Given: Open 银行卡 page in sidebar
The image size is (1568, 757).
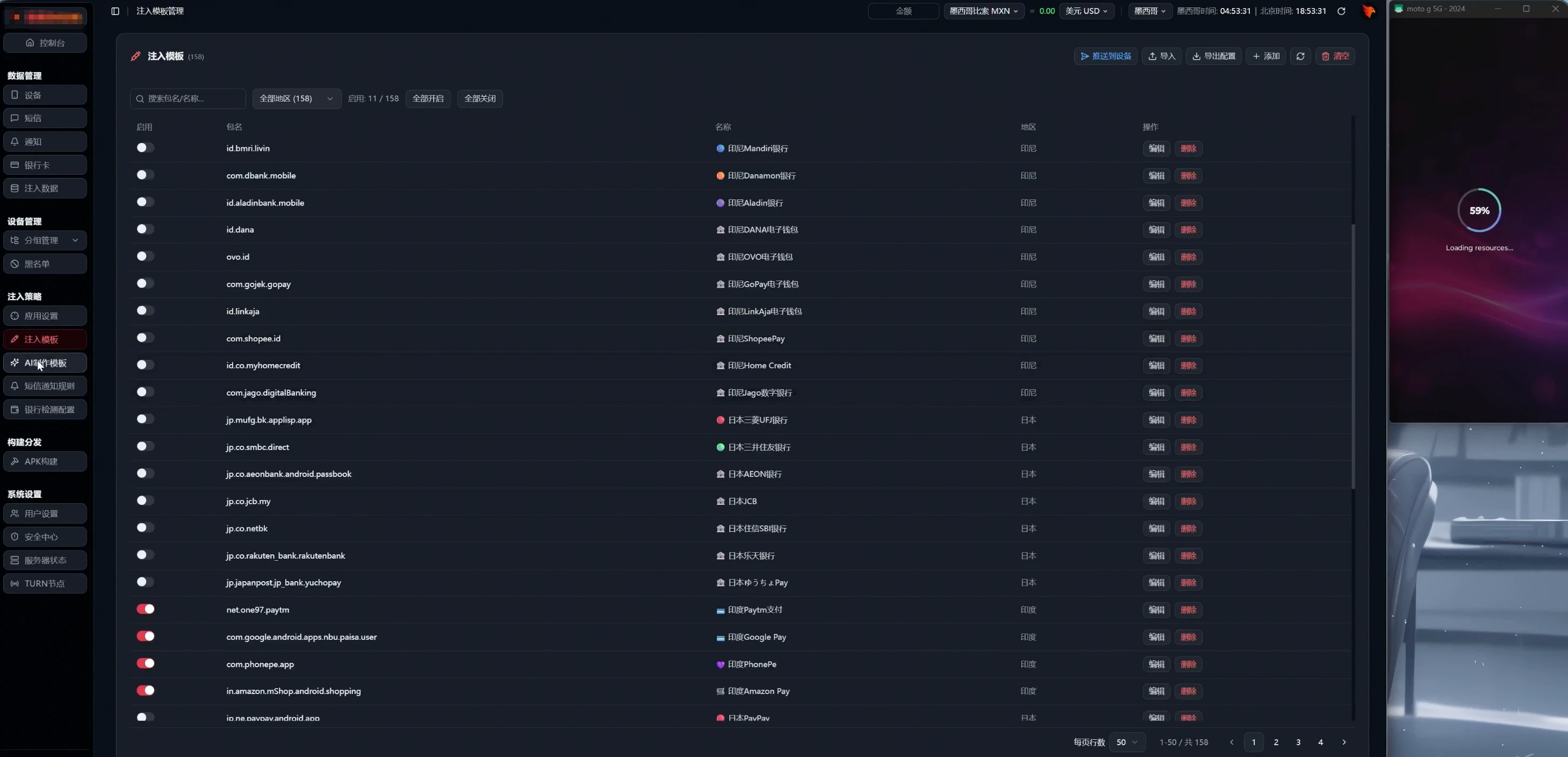Looking at the screenshot, I should [x=45, y=165].
